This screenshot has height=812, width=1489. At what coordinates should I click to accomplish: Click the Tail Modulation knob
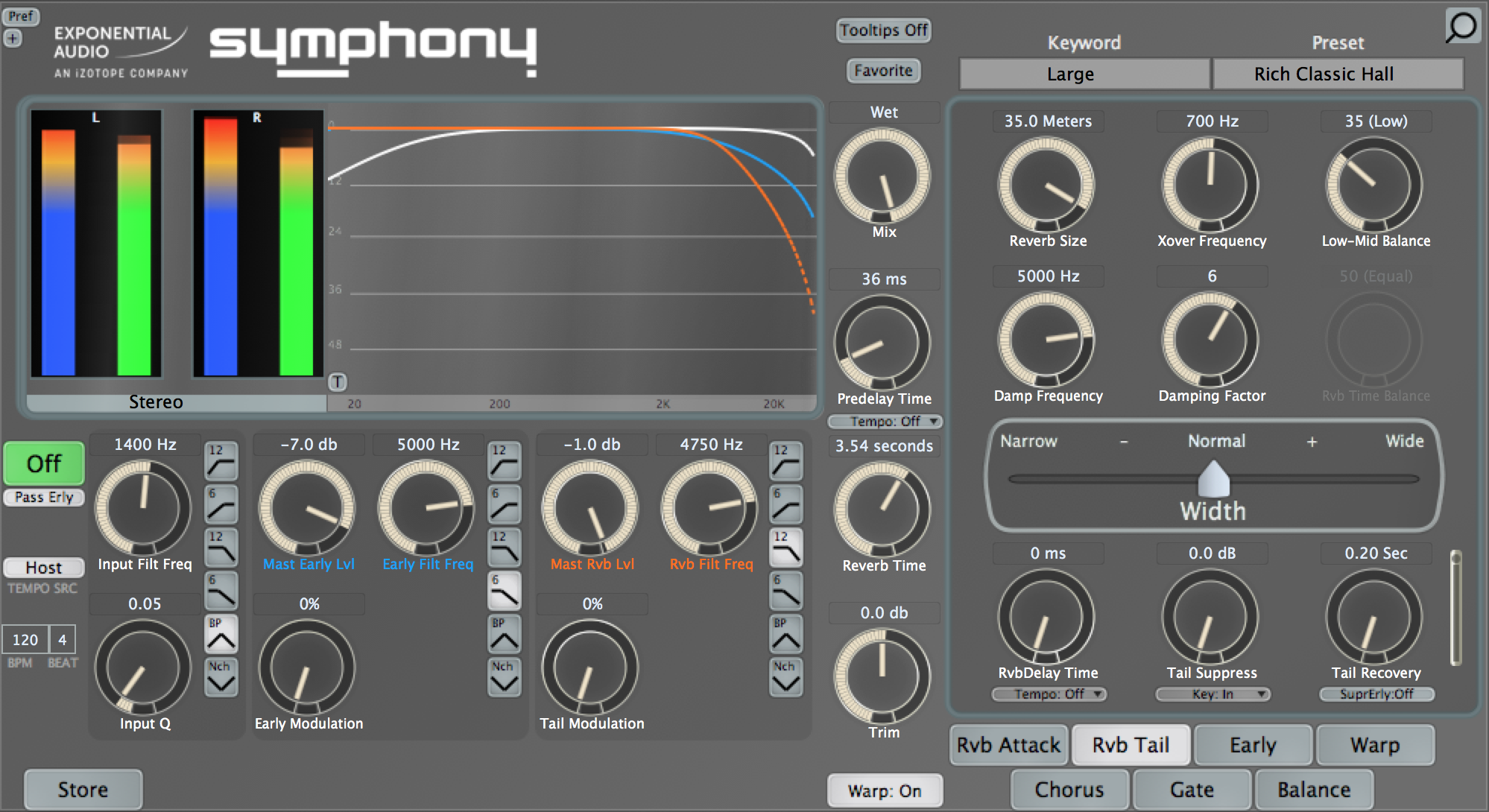tap(590, 668)
